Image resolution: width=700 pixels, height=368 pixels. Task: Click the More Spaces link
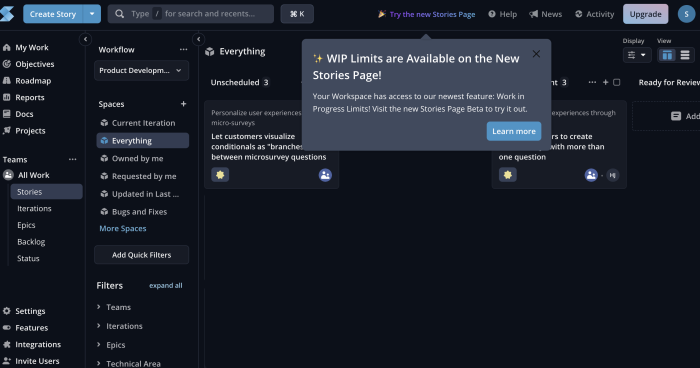(123, 228)
